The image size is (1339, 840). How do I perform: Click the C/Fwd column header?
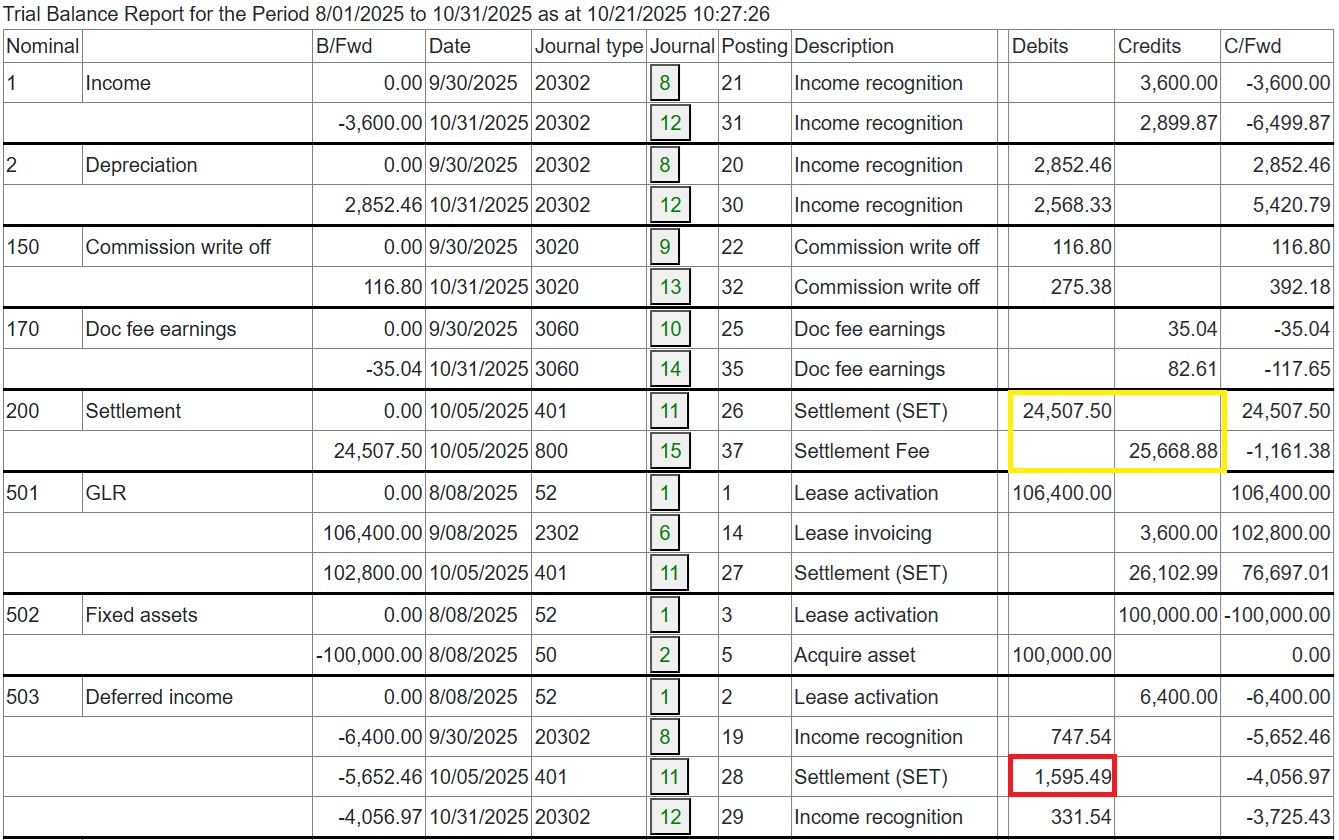[1252, 46]
